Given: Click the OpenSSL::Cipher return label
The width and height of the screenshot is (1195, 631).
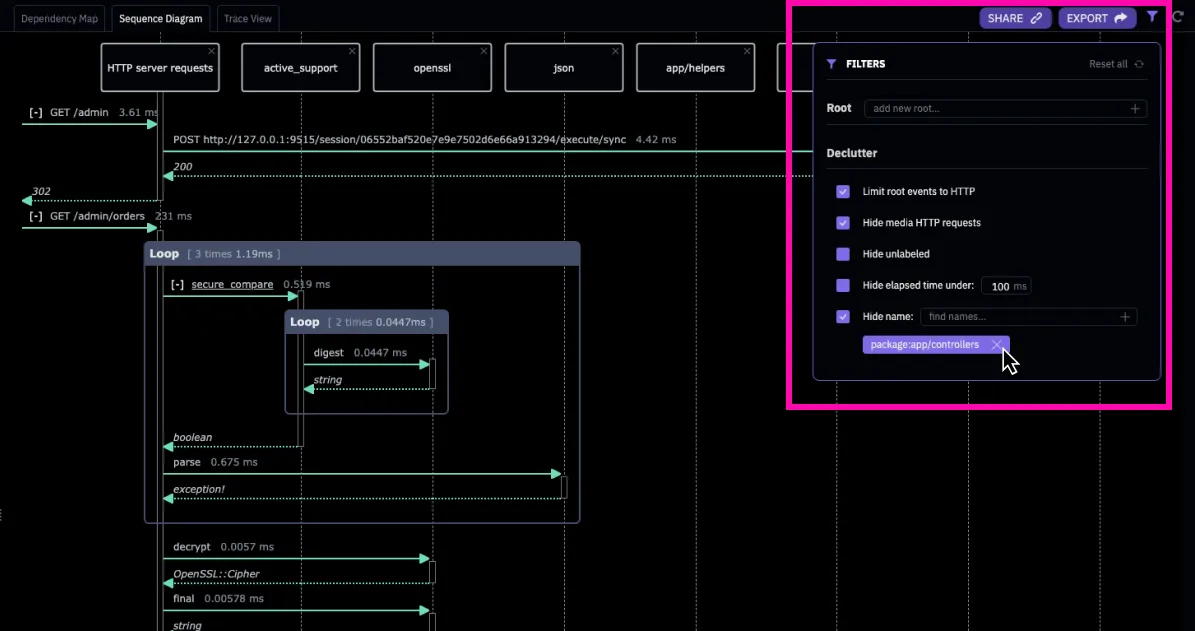Looking at the screenshot, I should pos(216,573).
